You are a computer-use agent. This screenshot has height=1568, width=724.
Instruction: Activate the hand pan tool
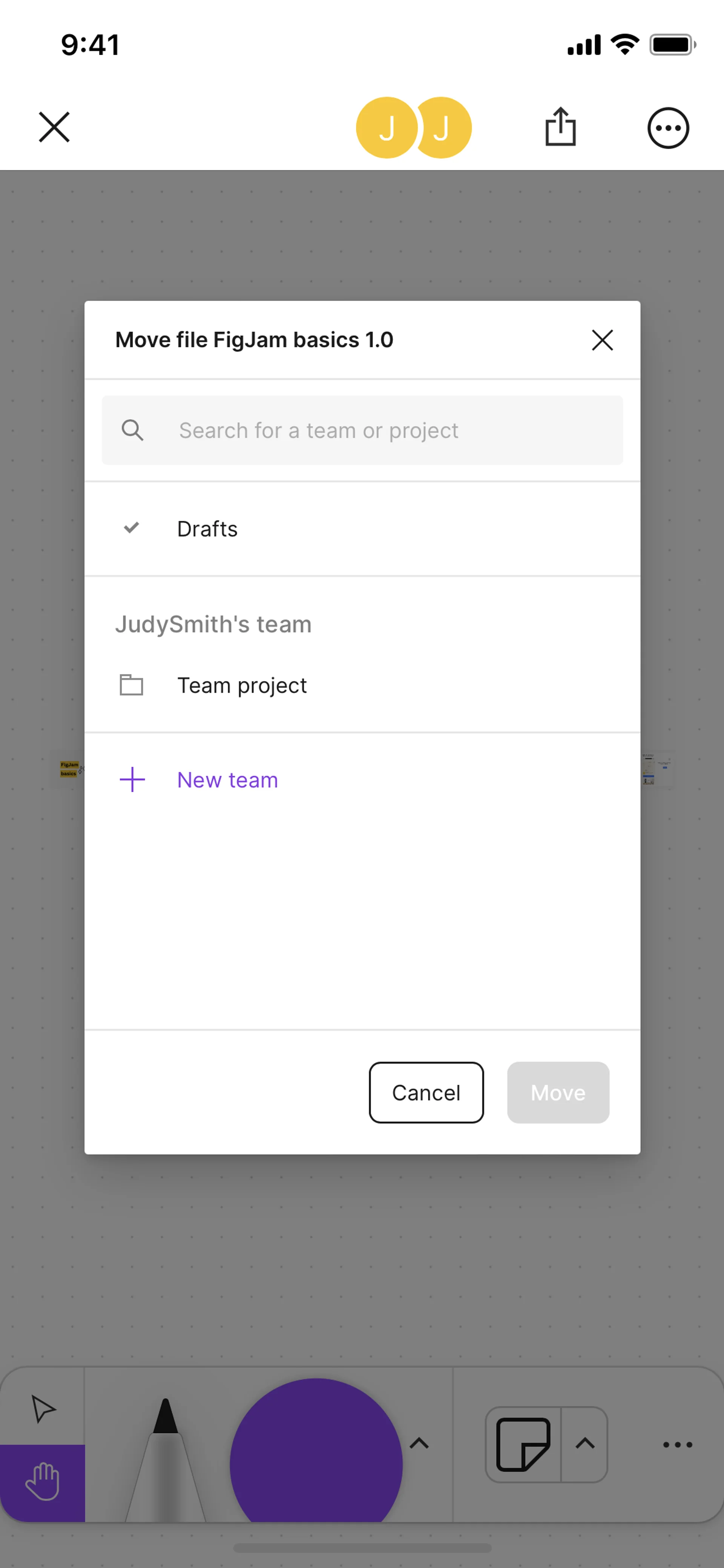coord(42,1482)
